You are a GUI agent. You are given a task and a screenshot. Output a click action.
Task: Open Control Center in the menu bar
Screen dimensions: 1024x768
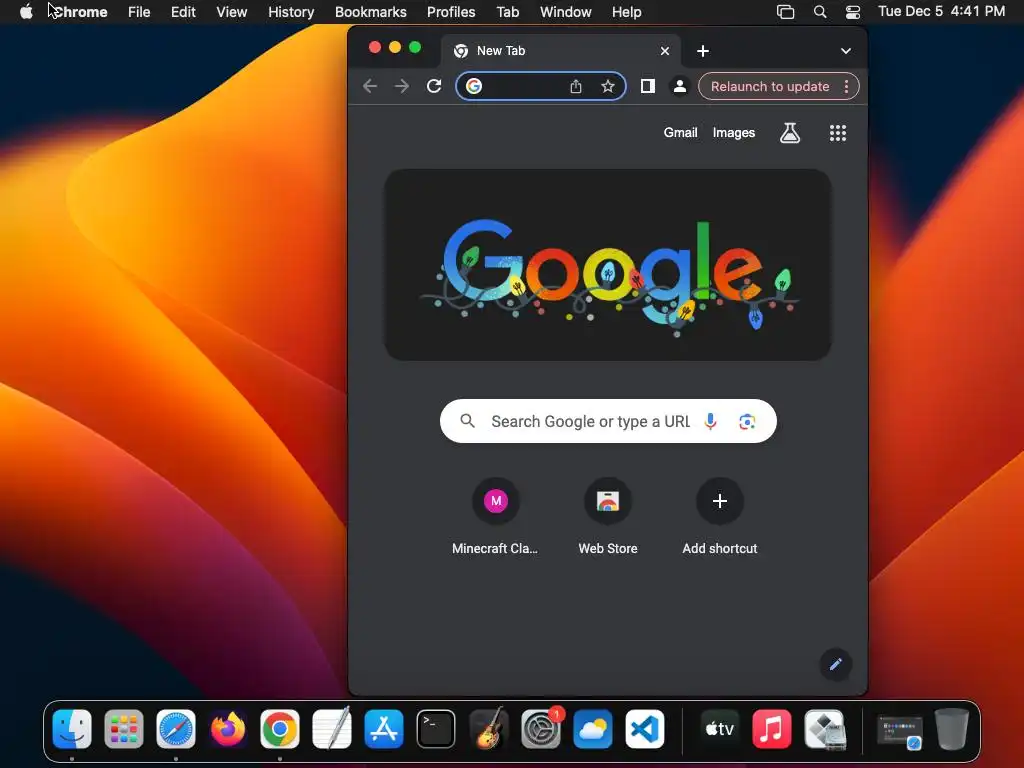coord(852,12)
